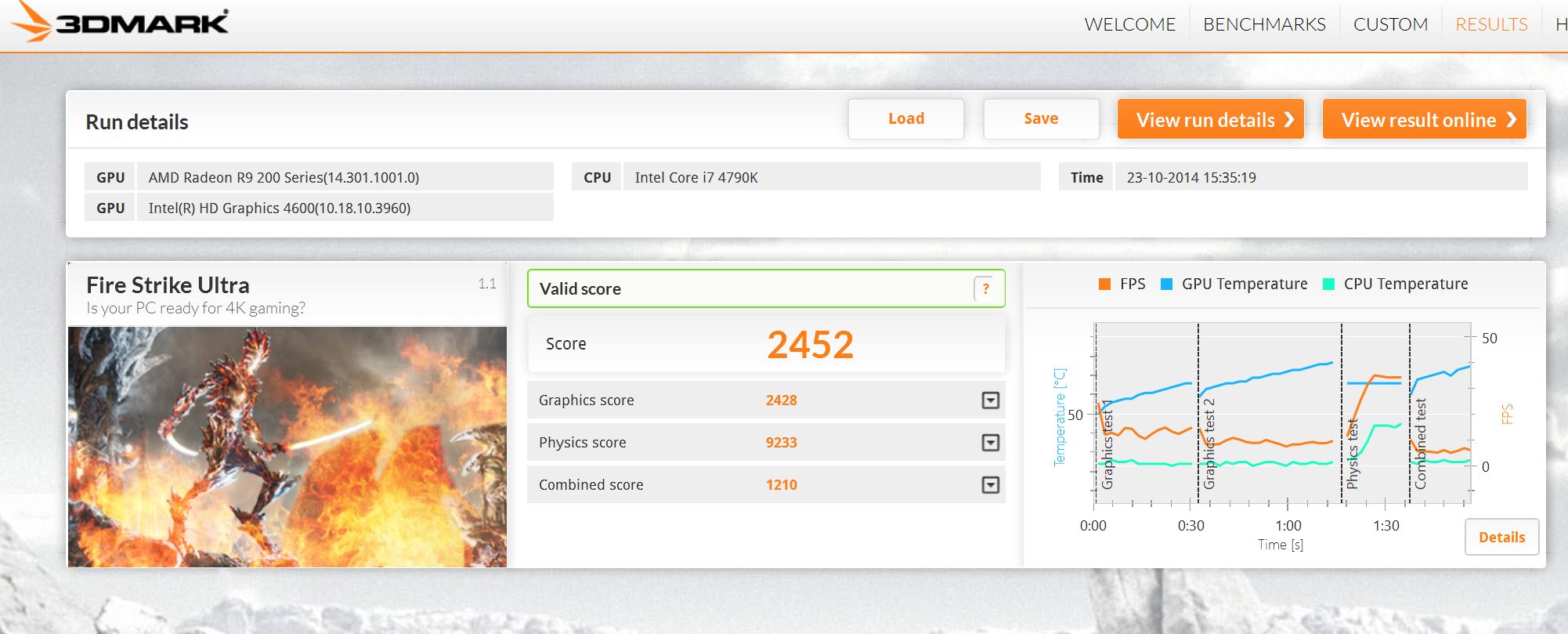Open chart Details button

tap(1501, 538)
